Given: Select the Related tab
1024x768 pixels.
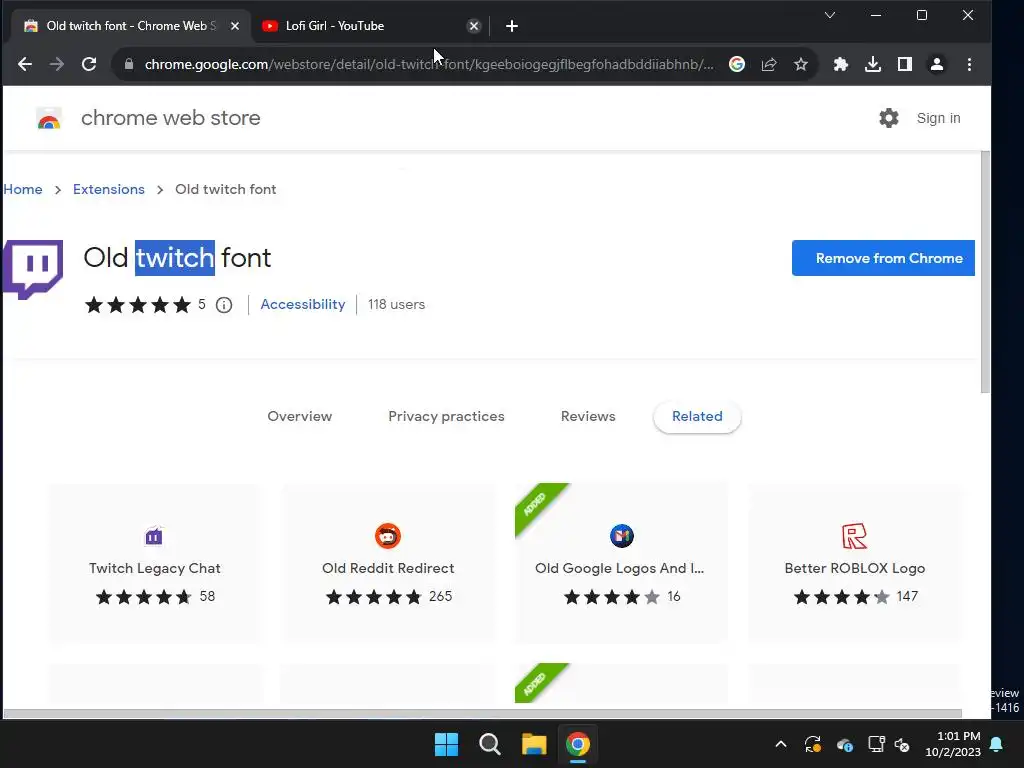Looking at the screenshot, I should pos(697,416).
